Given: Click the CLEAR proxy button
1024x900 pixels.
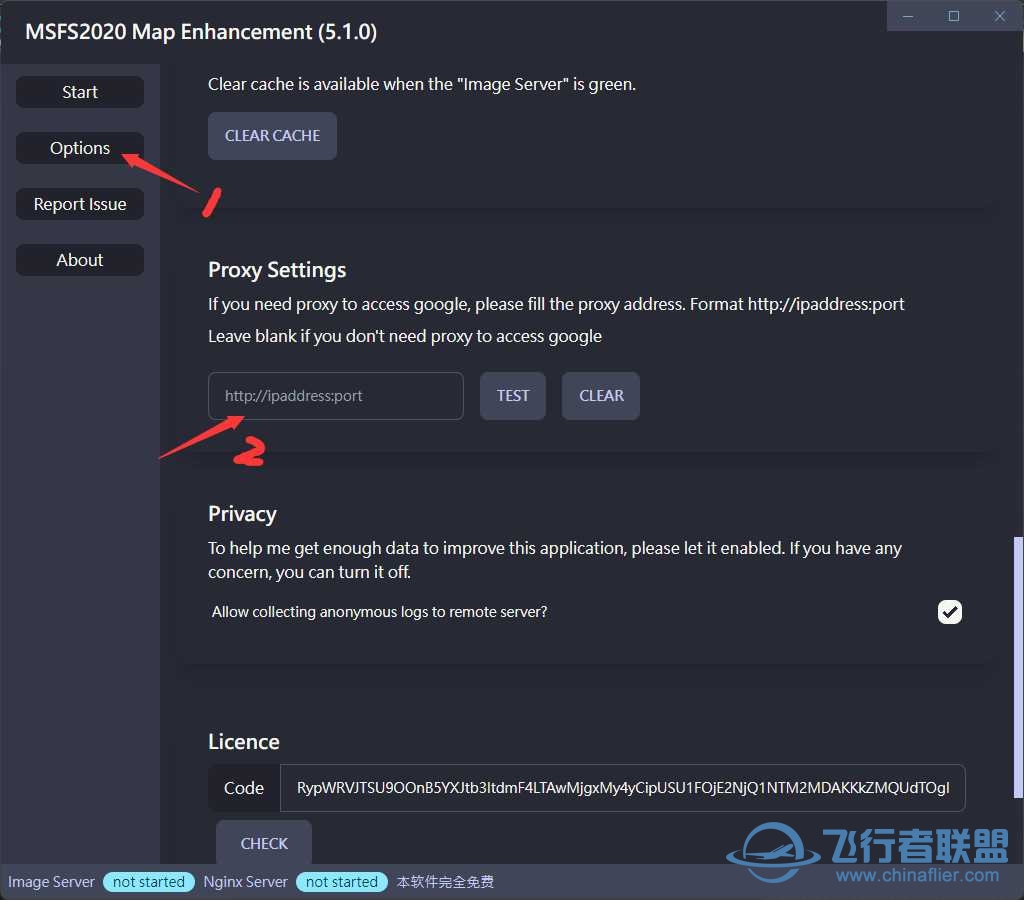Looking at the screenshot, I should coord(601,396).
